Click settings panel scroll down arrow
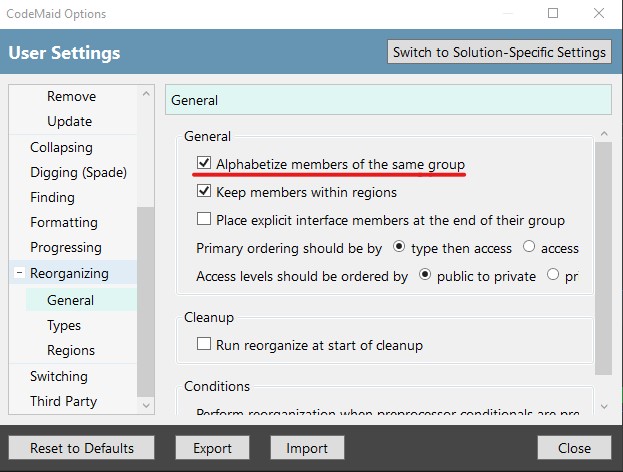This screenshot has width=623, height=472. [604, 406]
